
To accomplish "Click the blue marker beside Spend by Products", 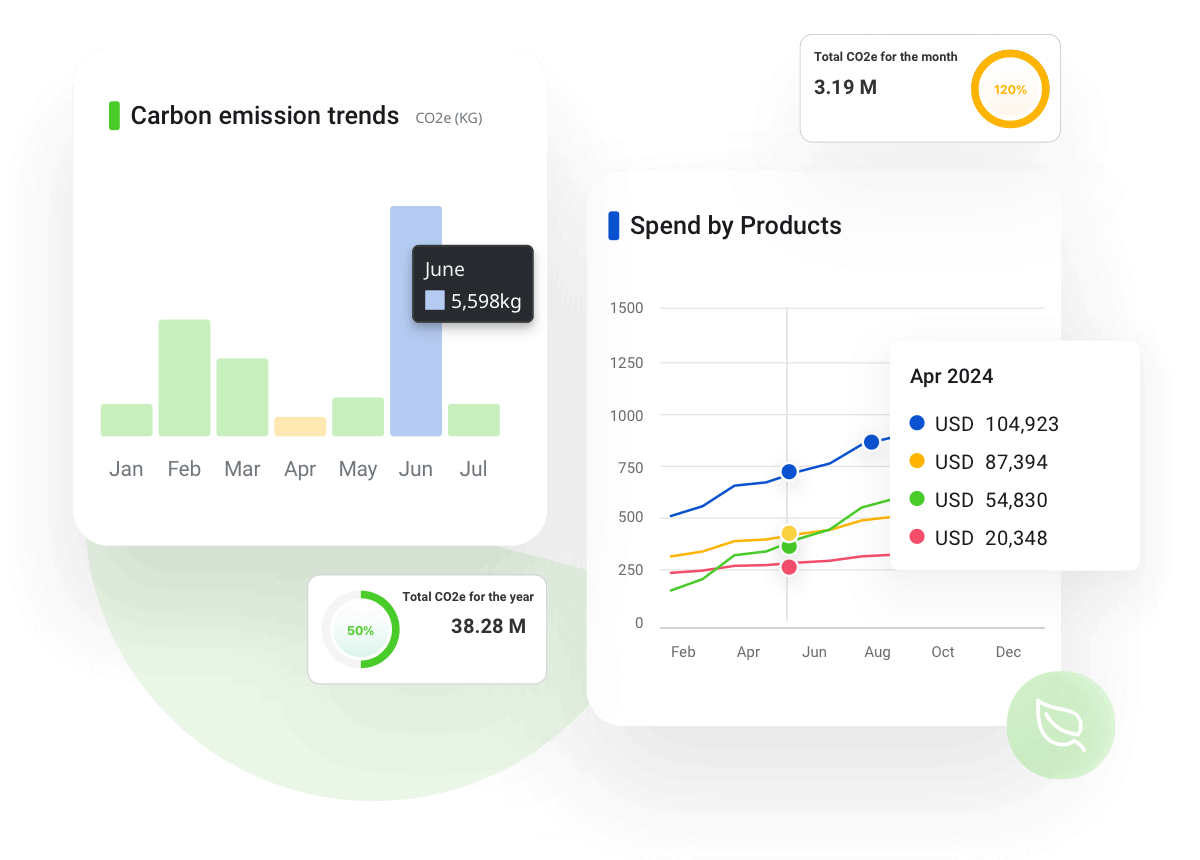I will pos(614,226).
